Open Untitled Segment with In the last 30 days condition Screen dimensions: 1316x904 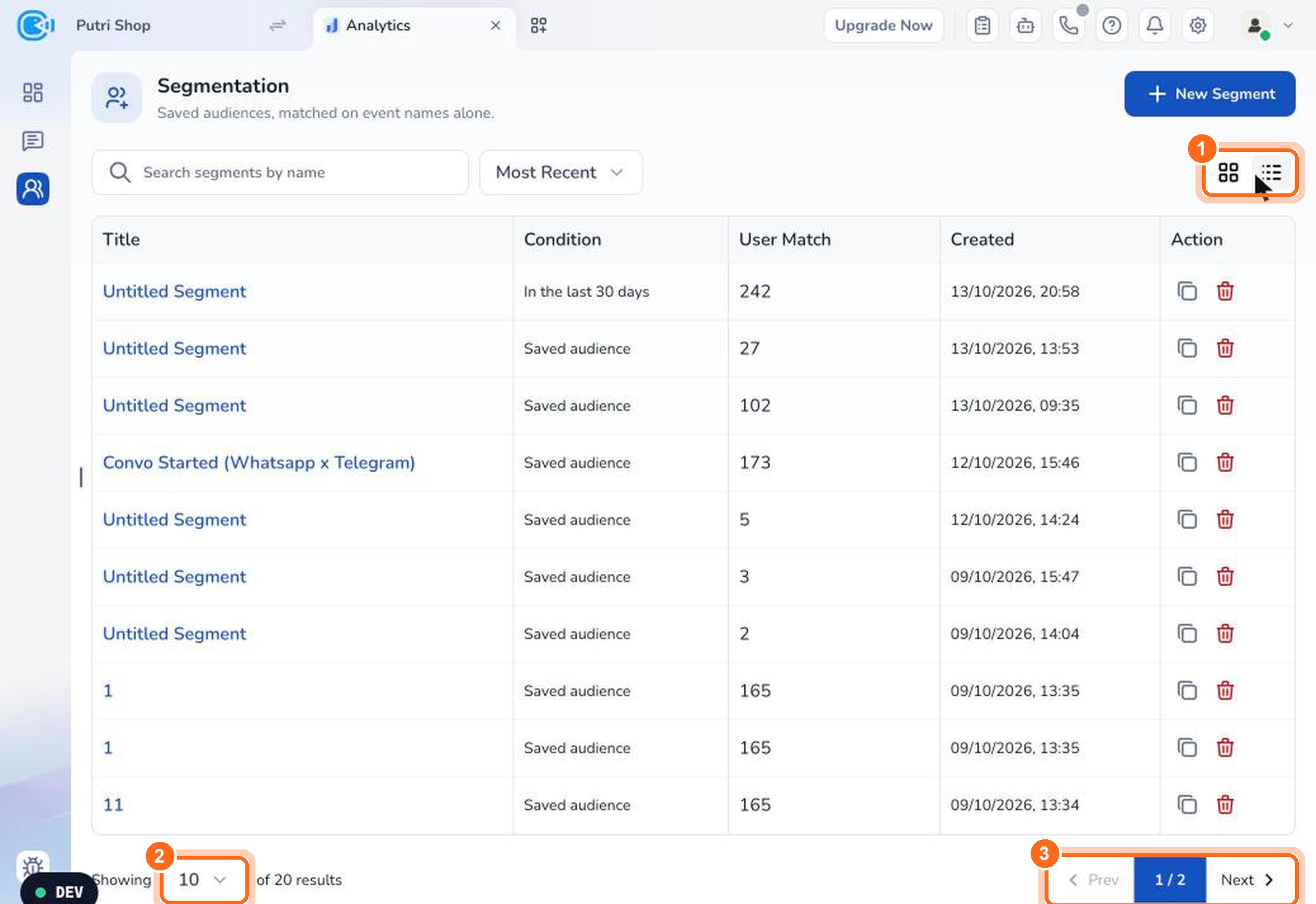pos(174,292)
